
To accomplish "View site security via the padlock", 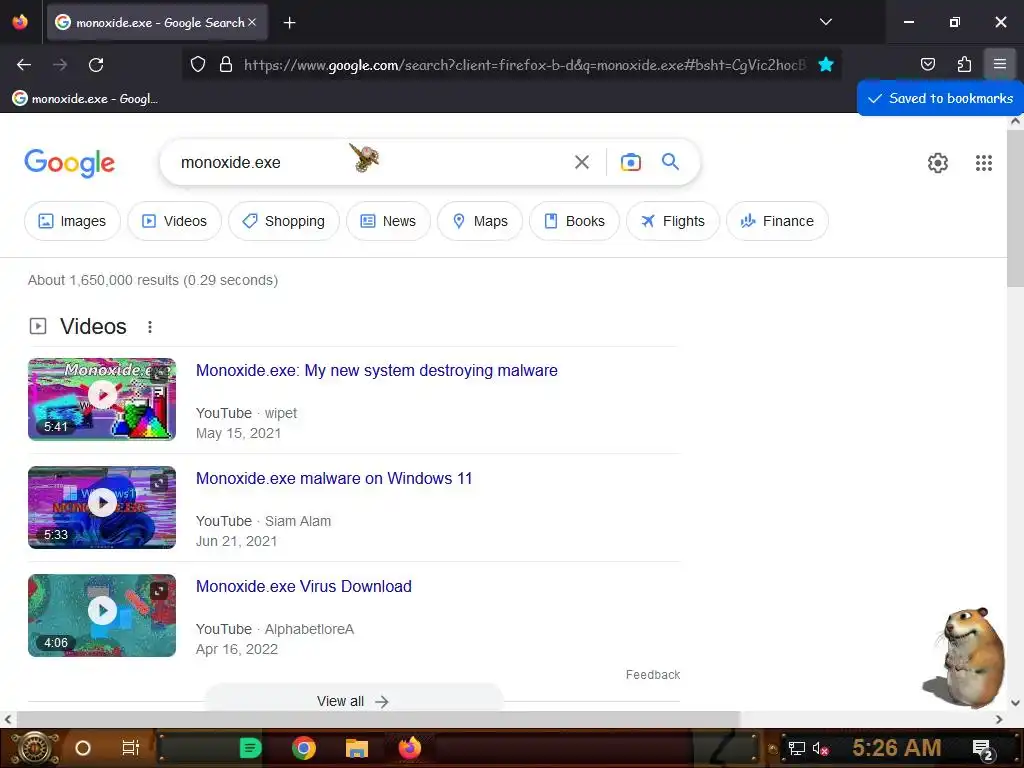I will pos(226,64).
